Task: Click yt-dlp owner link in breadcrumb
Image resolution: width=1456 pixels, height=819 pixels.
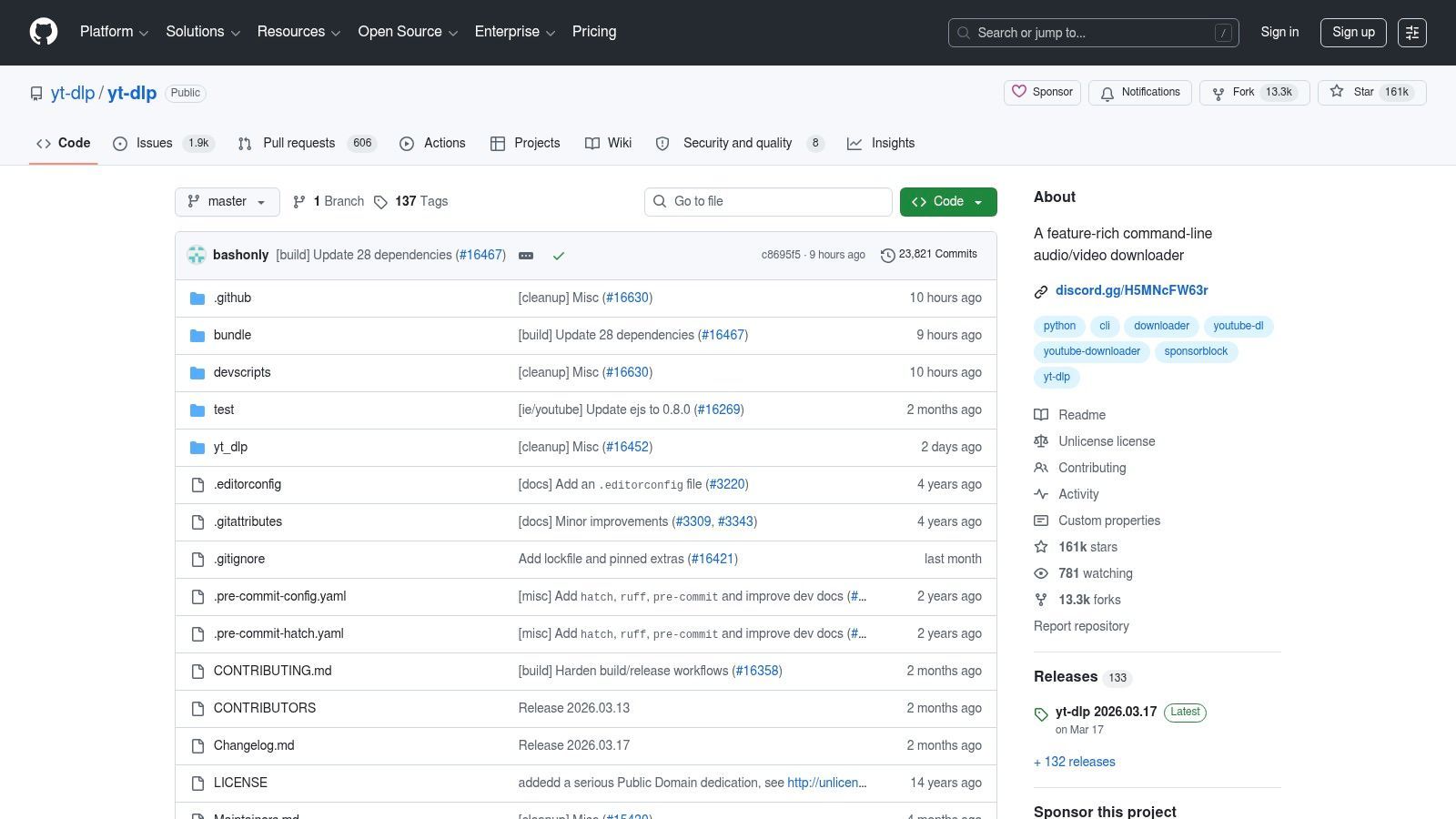Action: coord(73,93)
